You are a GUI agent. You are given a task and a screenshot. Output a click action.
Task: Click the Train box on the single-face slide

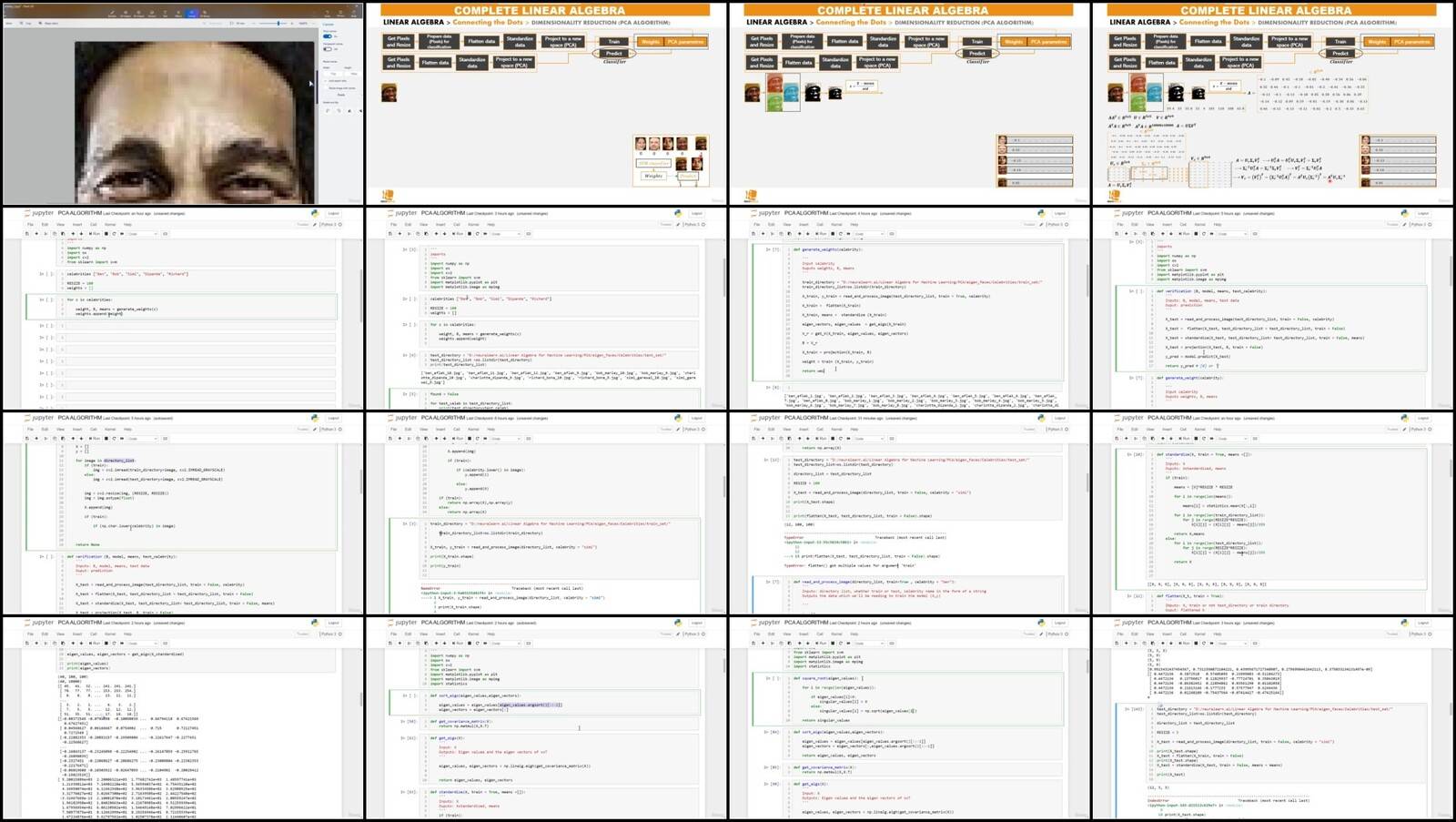pos(614,41)
